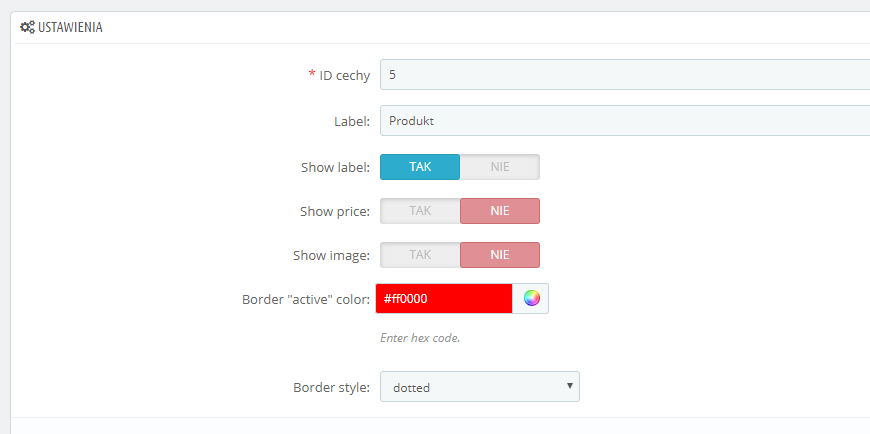Enable Show label with TAK

(x=420, y=167)
